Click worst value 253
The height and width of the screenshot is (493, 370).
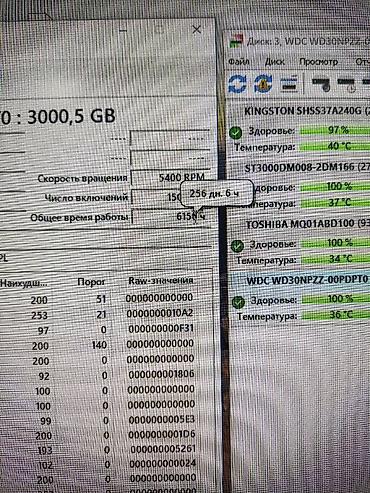click(39, 315)
